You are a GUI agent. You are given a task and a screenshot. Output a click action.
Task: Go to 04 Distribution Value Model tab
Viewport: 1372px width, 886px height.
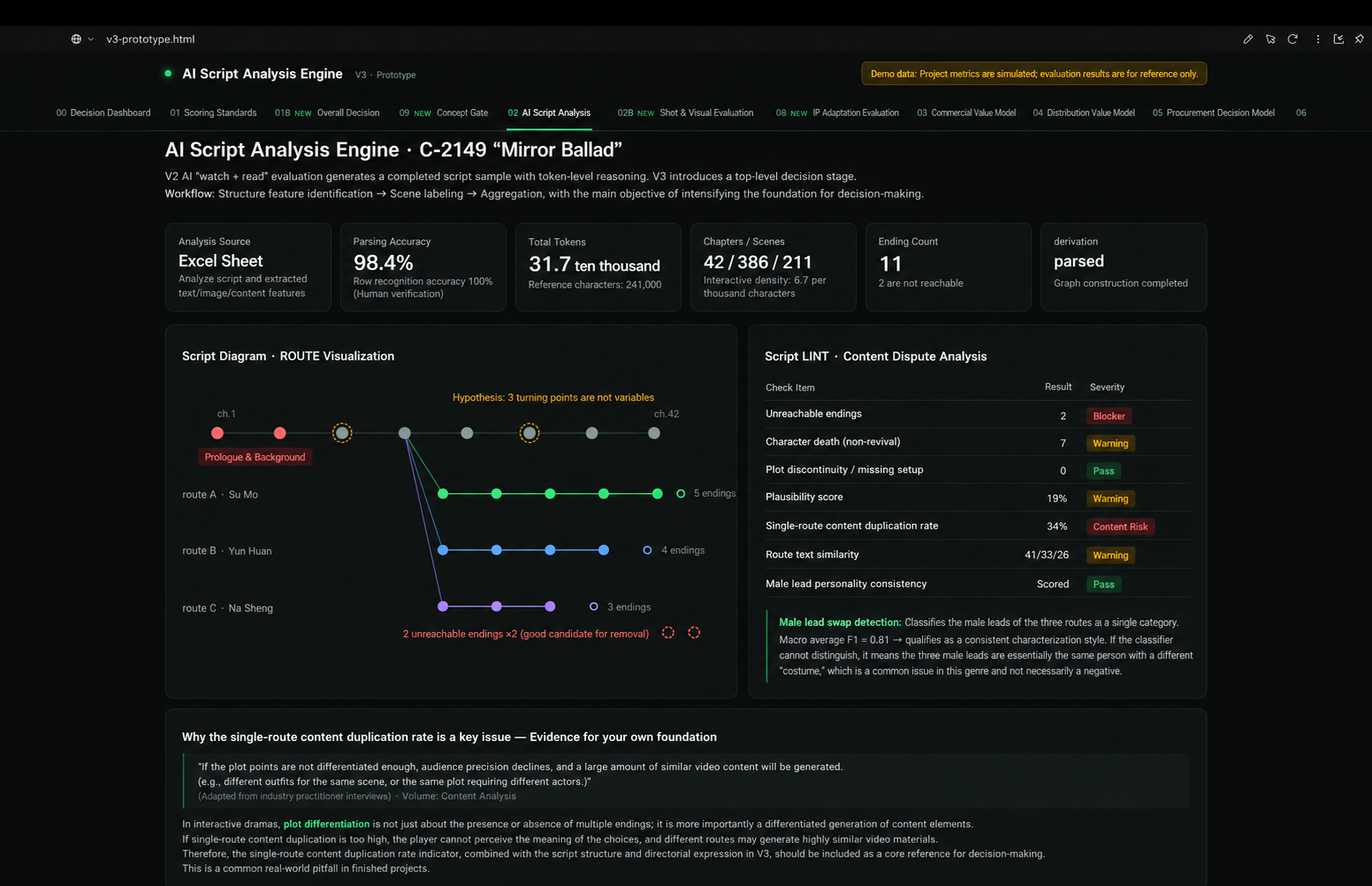(x=1083, y=113)
